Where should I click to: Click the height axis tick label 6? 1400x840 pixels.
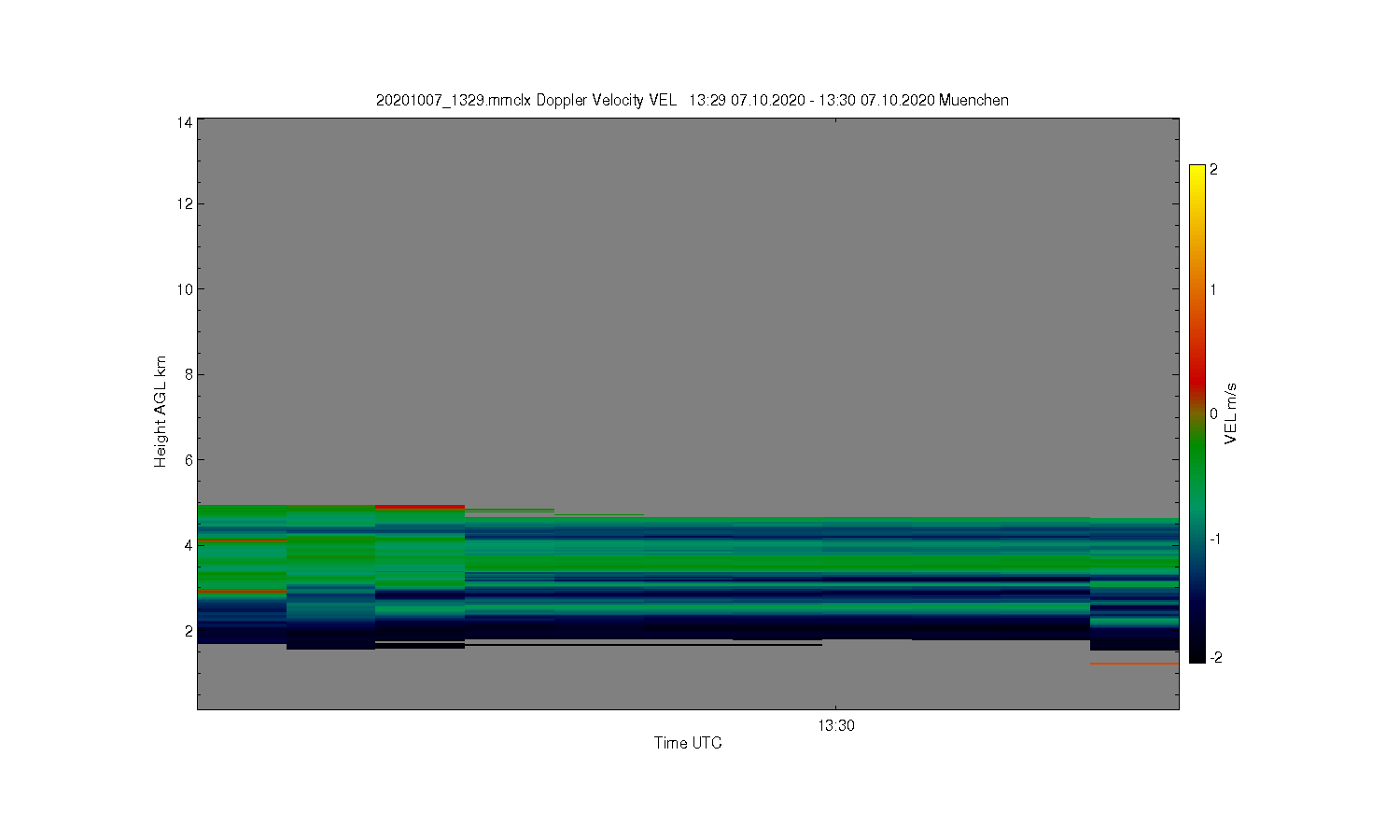pyautogui.click(x=188, y=460)
